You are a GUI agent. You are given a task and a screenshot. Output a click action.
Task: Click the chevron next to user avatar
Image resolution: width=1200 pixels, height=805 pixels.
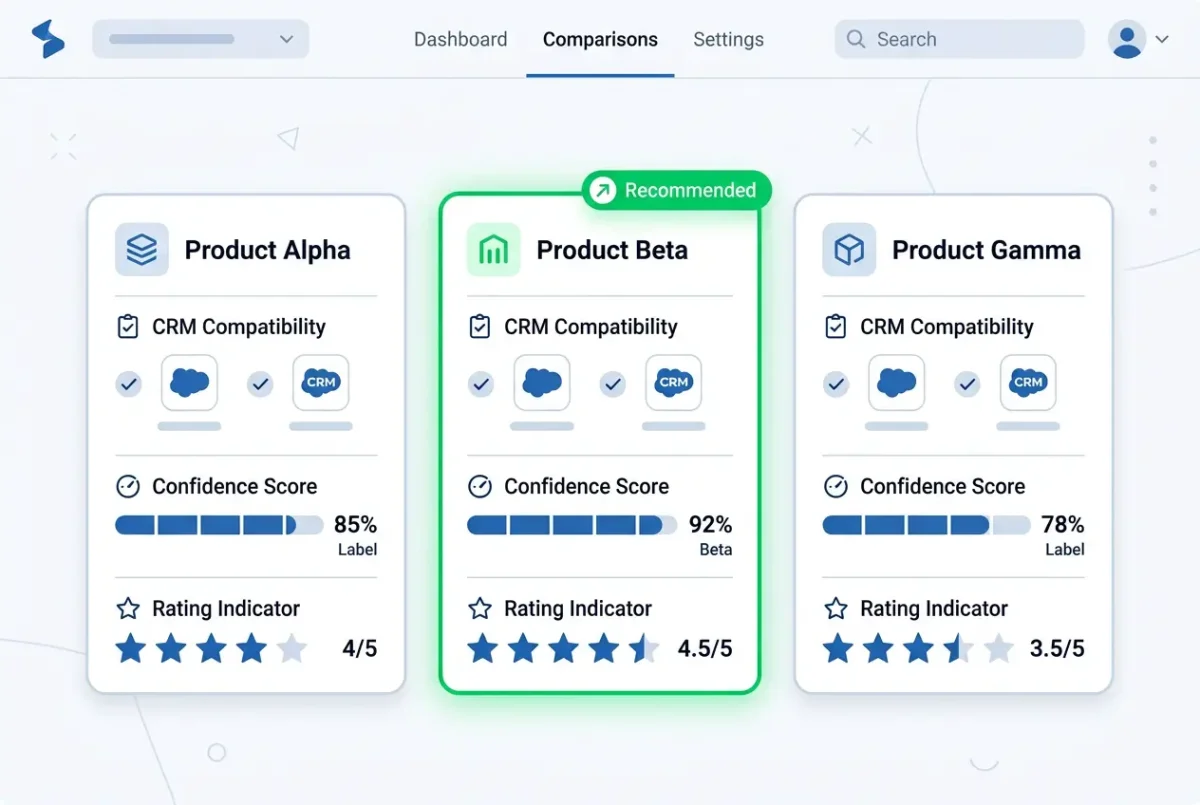coord(1161,40)
